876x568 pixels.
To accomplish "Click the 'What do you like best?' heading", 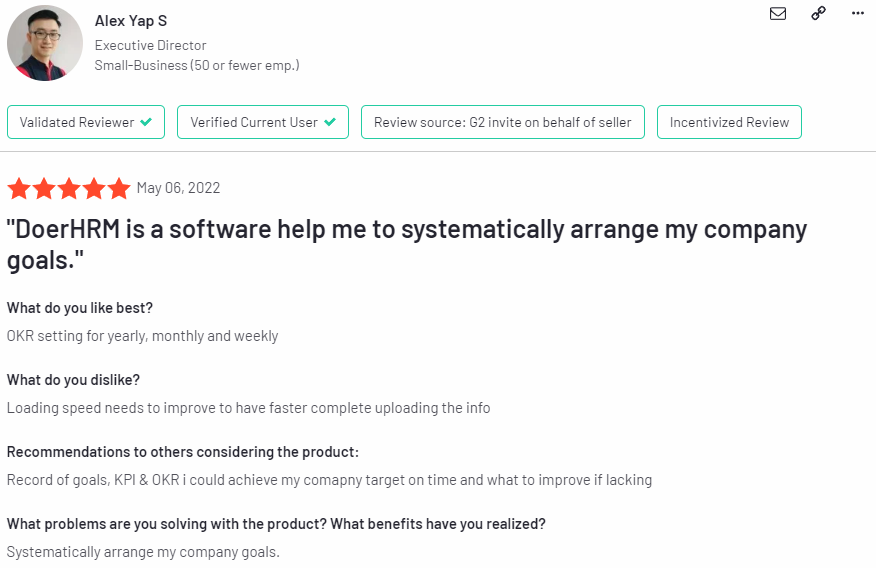I will (80, 308).
